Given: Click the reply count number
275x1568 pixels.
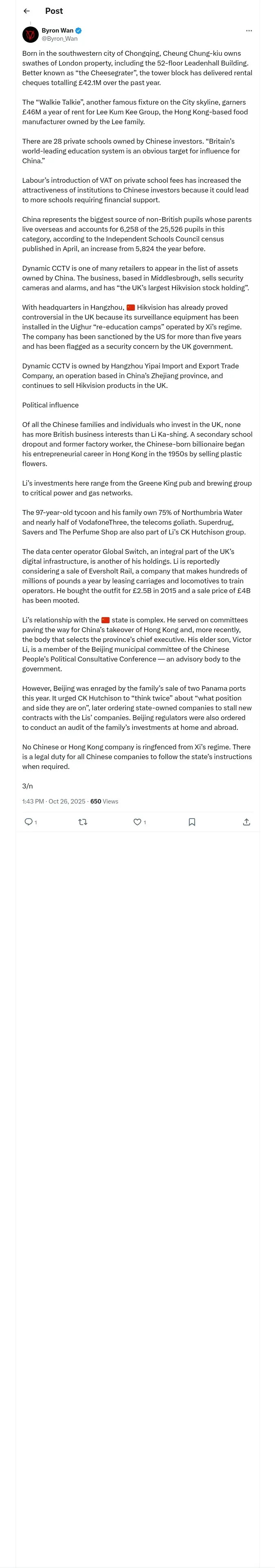Looking at the screenshot, I should [x=36, y=822].
